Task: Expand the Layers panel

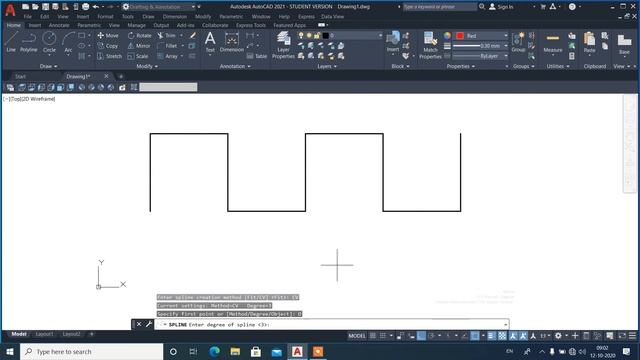Action: (327, 66)
